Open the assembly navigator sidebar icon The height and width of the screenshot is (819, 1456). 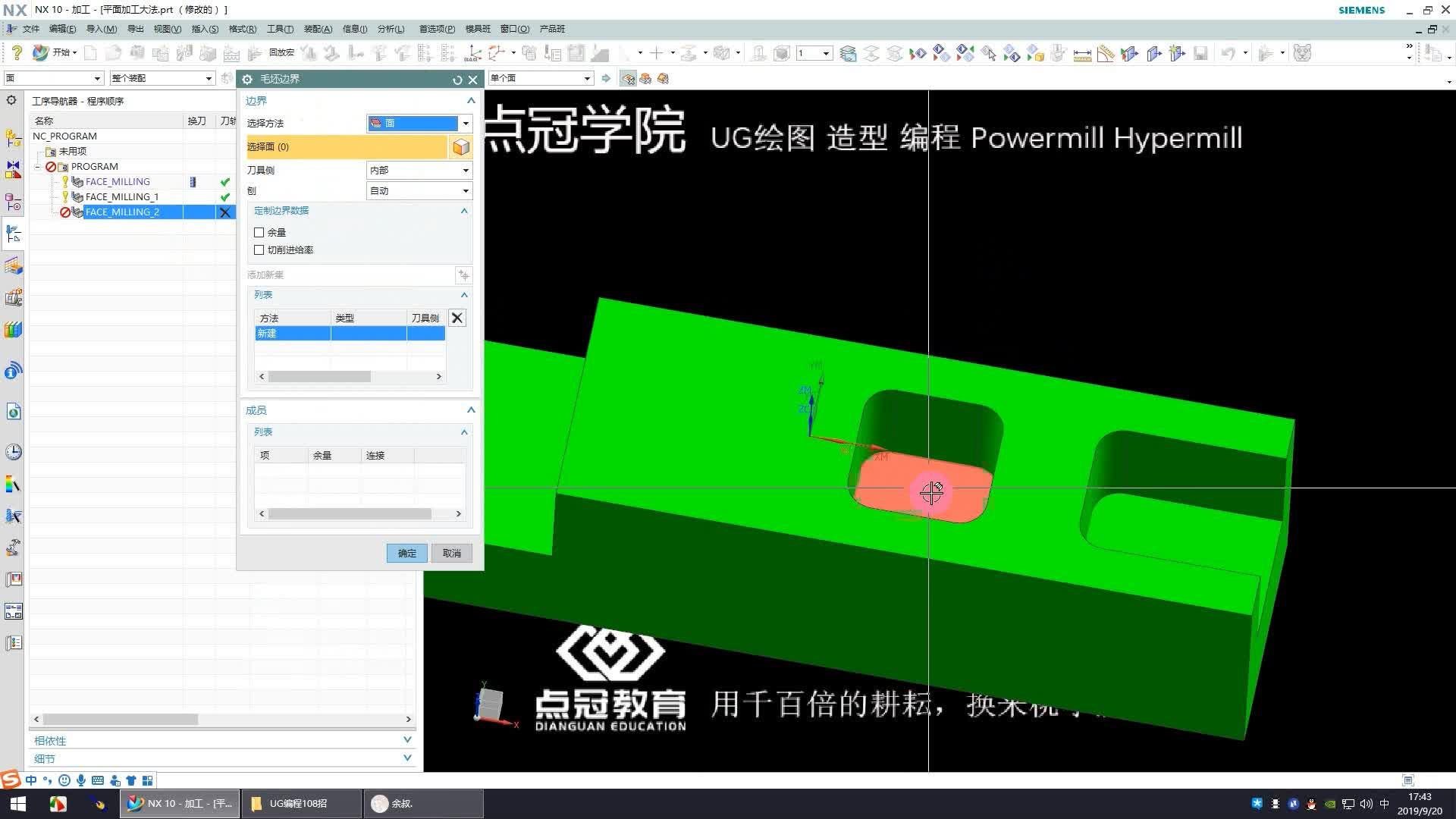click(x=13, y=137)
